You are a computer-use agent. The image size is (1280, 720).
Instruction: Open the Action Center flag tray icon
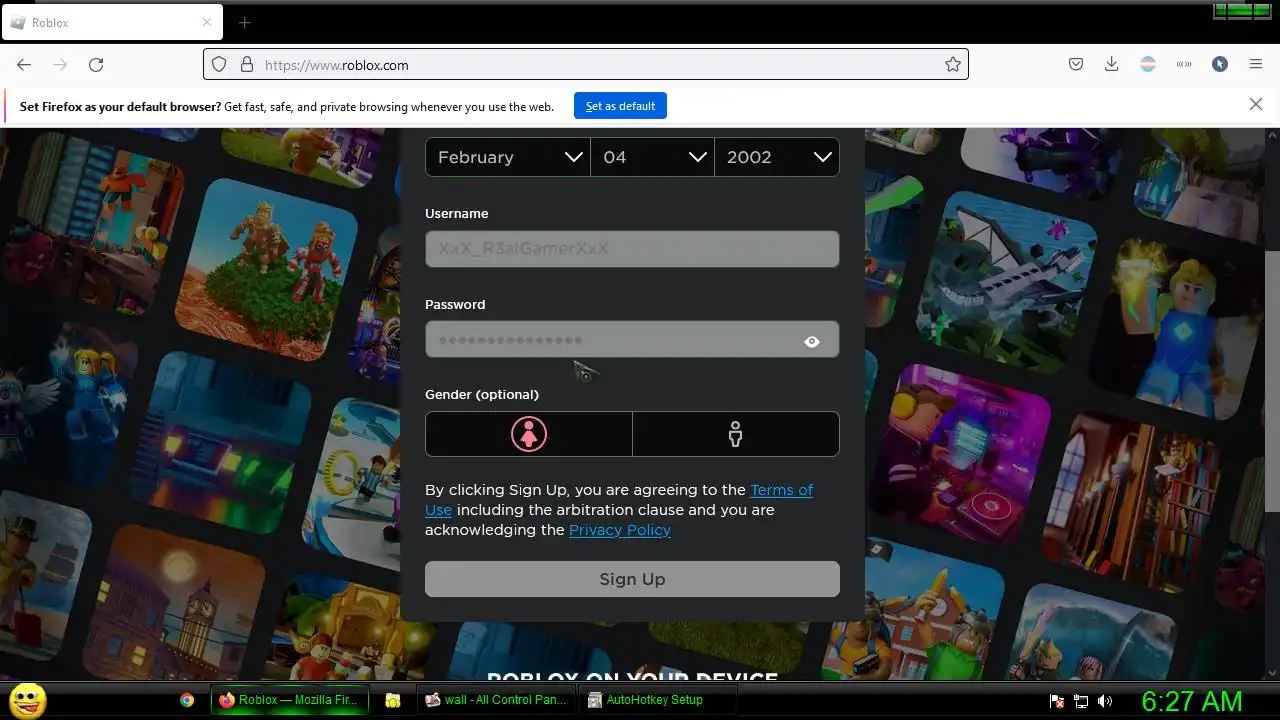1057,702
